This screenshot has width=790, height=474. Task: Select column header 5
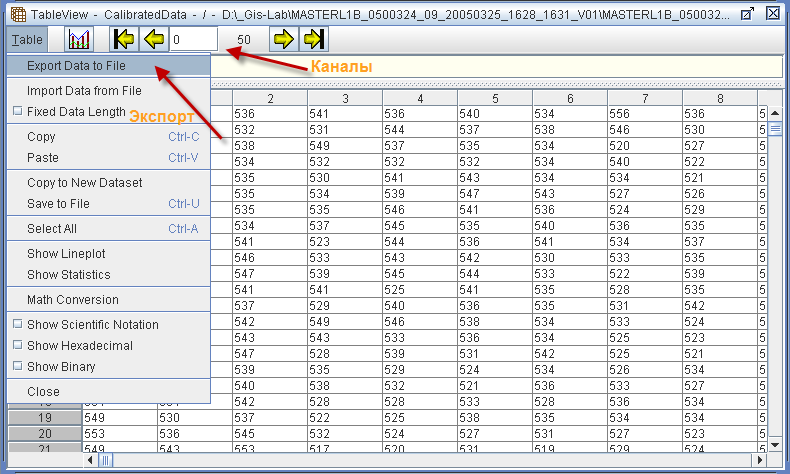(494, 98)
